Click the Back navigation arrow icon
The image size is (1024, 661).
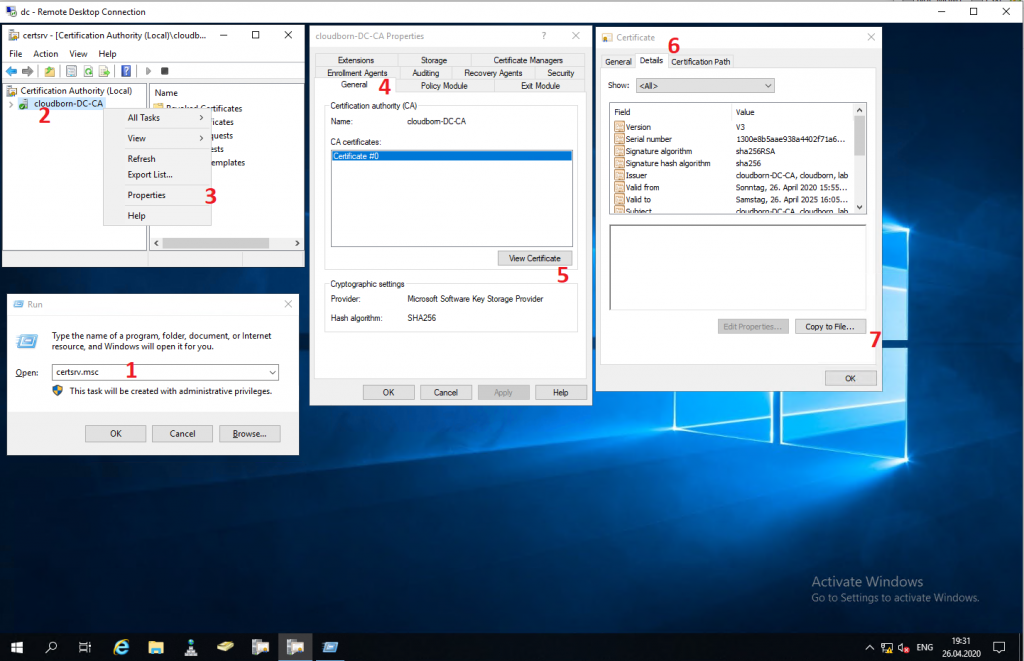coord(12,71)
